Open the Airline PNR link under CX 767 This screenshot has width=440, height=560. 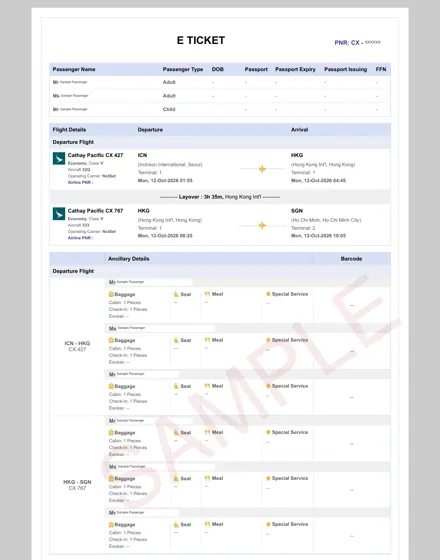(x=80, y=238)
